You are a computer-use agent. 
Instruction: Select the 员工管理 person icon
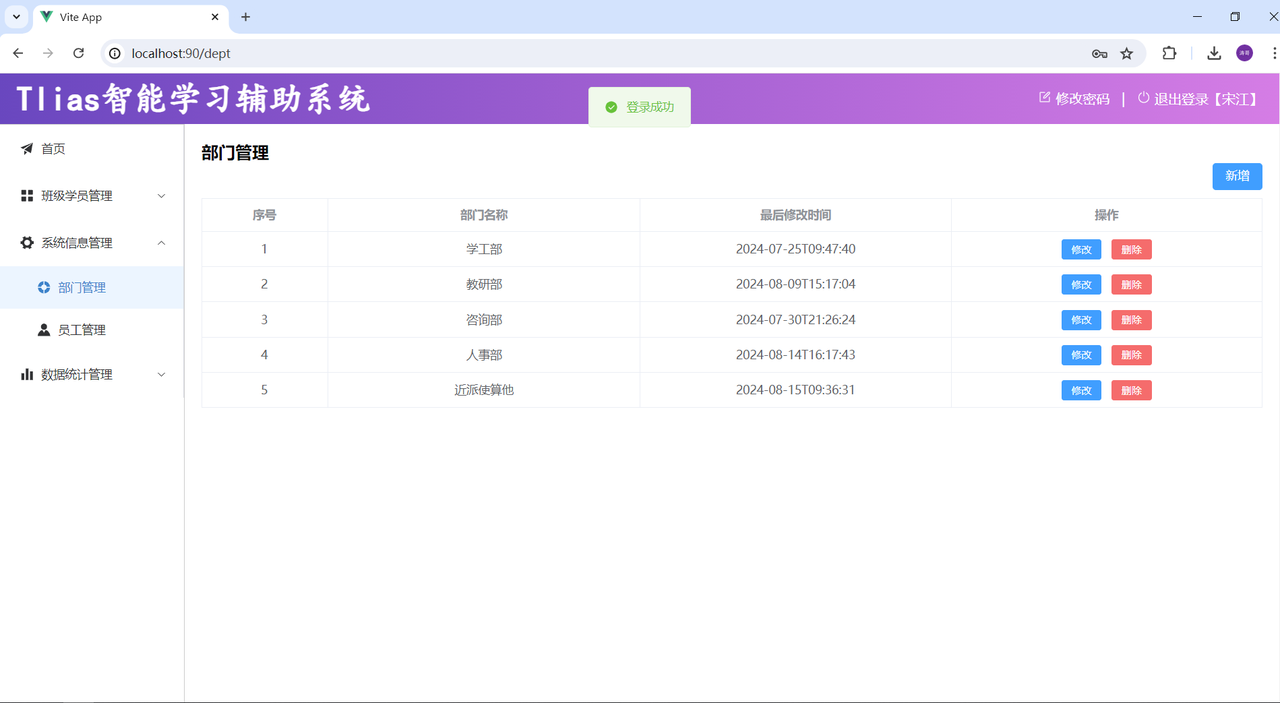click(x=43, y=329)
